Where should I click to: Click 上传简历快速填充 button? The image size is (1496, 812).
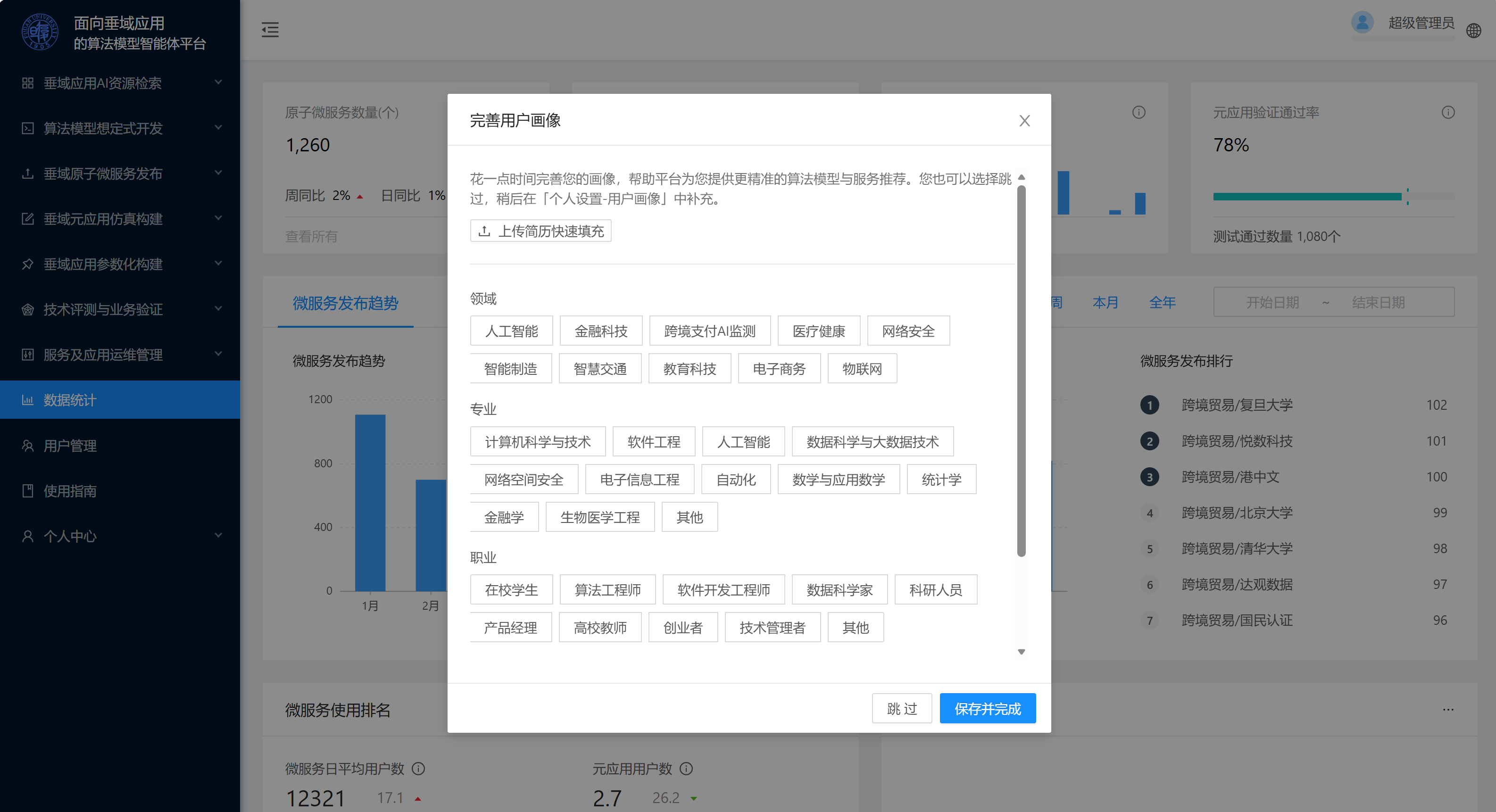540,231
